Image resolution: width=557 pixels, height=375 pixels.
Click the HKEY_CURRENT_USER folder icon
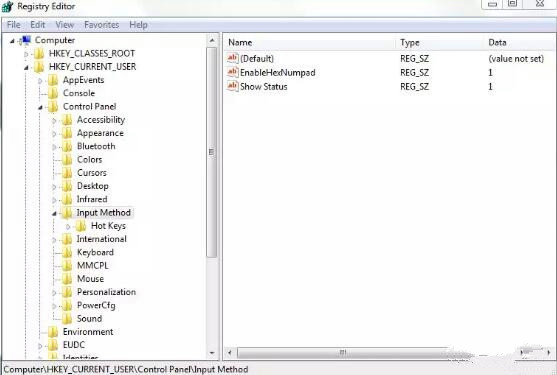[x=39, y=67]
